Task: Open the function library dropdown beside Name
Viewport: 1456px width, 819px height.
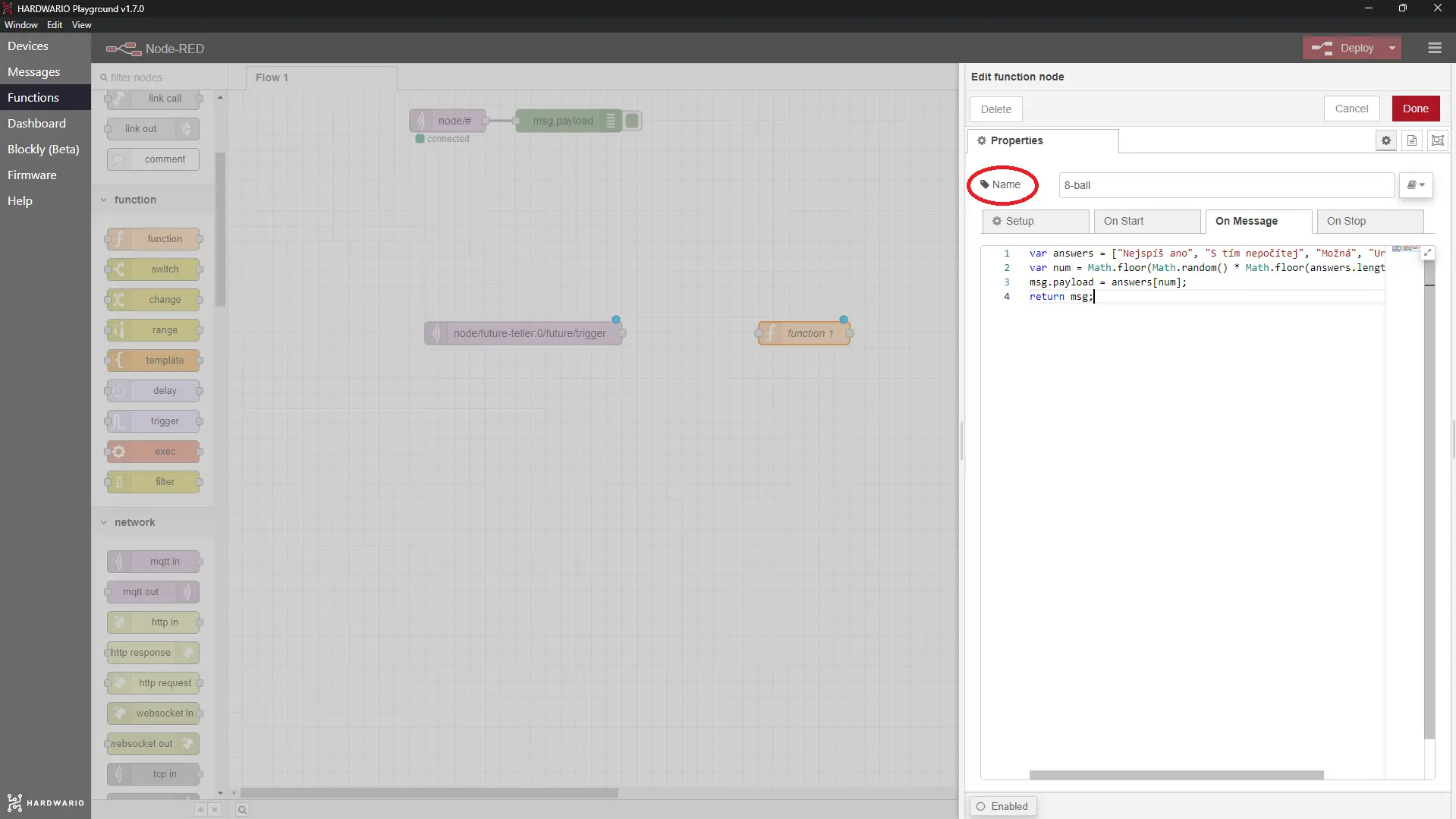Action: tap(1416, 185)
